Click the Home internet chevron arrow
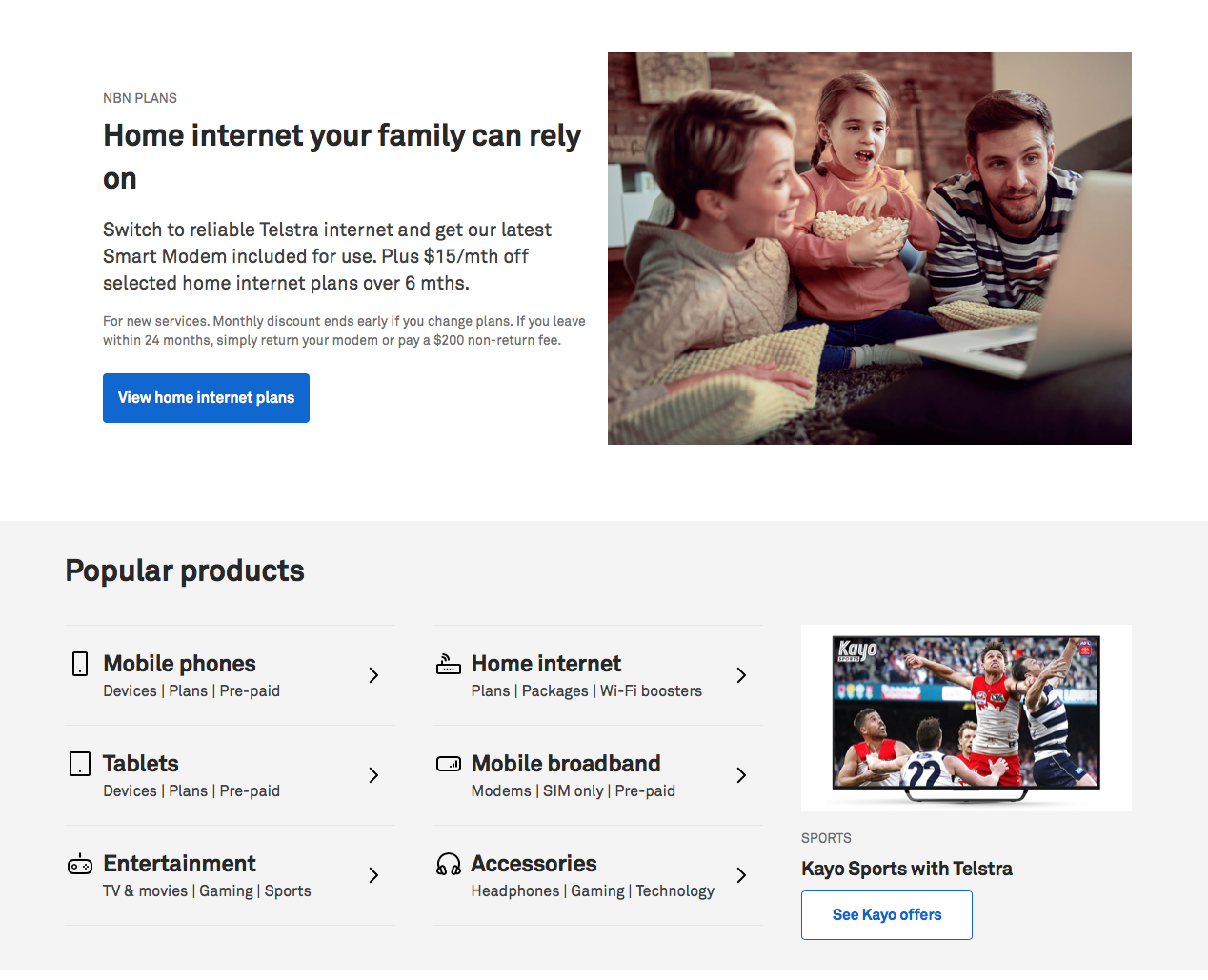1208x980 pixels. [741, 675]
